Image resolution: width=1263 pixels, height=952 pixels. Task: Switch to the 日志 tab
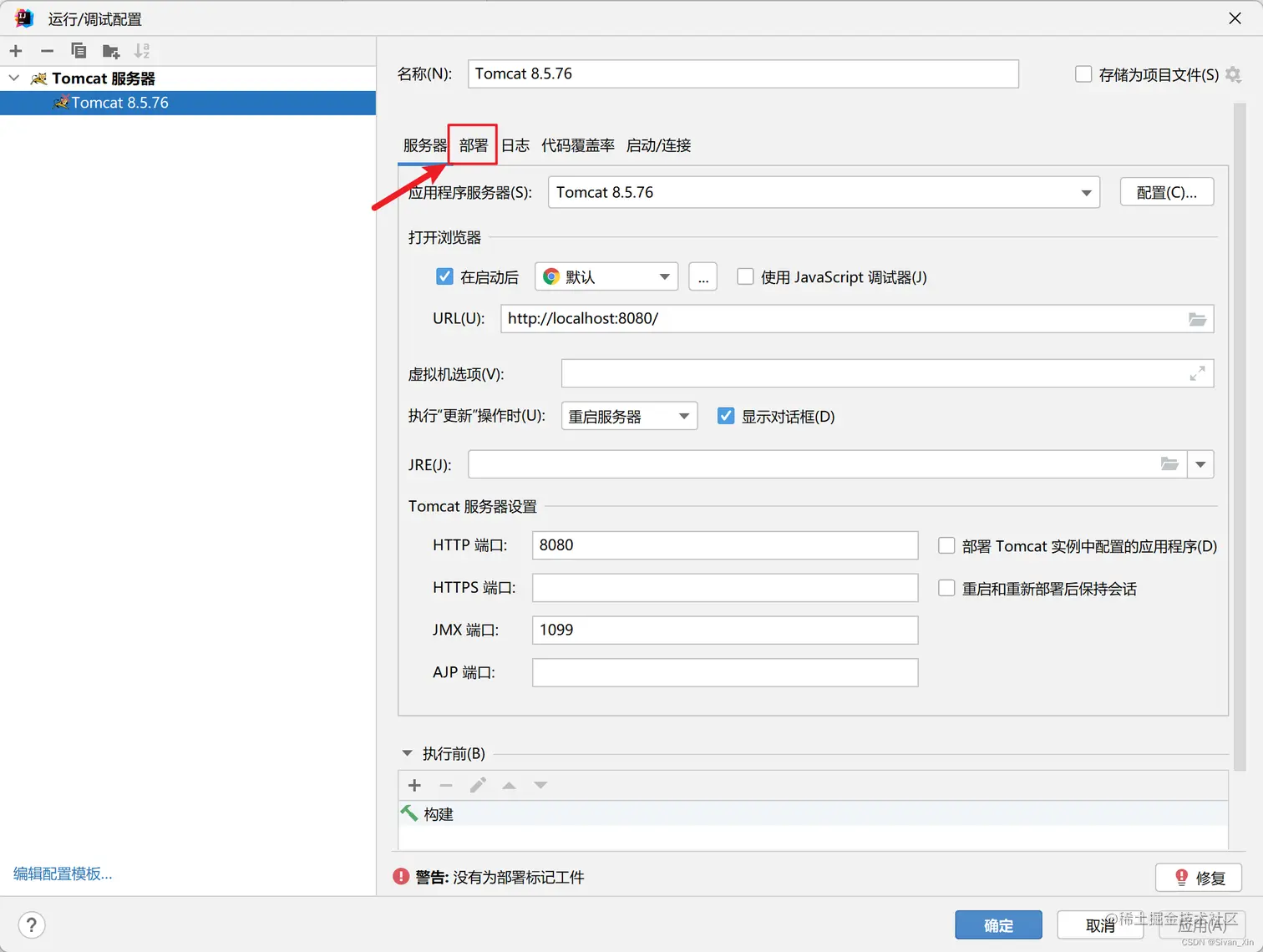[515, 145]
